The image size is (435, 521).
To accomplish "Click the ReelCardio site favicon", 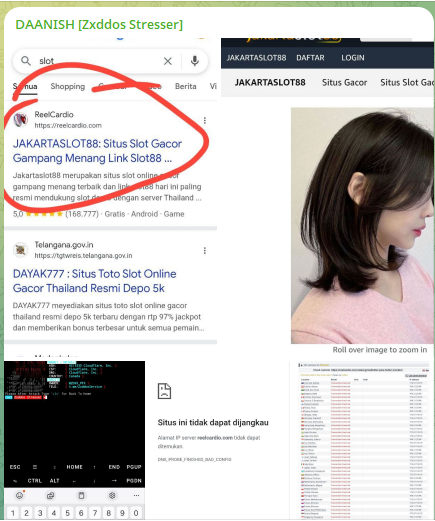I will click(x=20, y=119).
